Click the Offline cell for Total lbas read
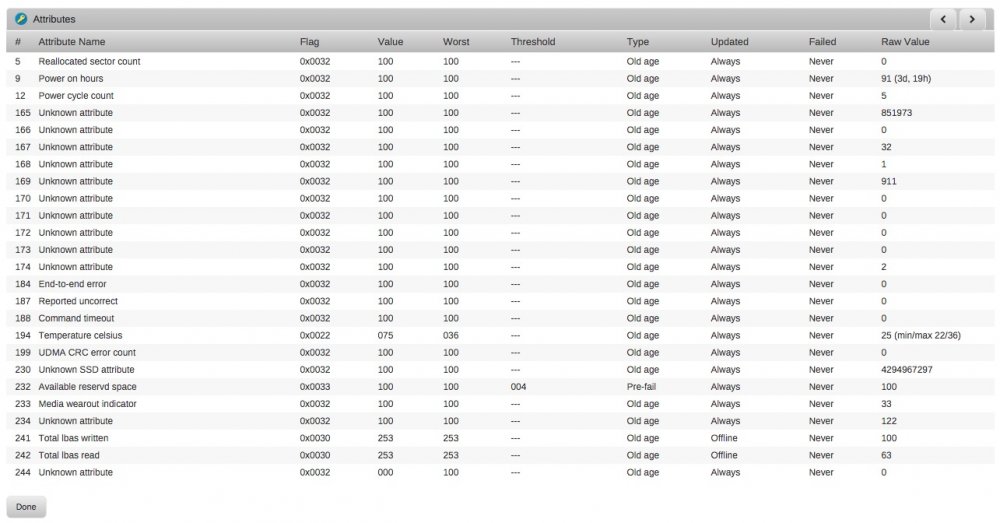This screenshot has height=523, width=1000. [724, 455]
